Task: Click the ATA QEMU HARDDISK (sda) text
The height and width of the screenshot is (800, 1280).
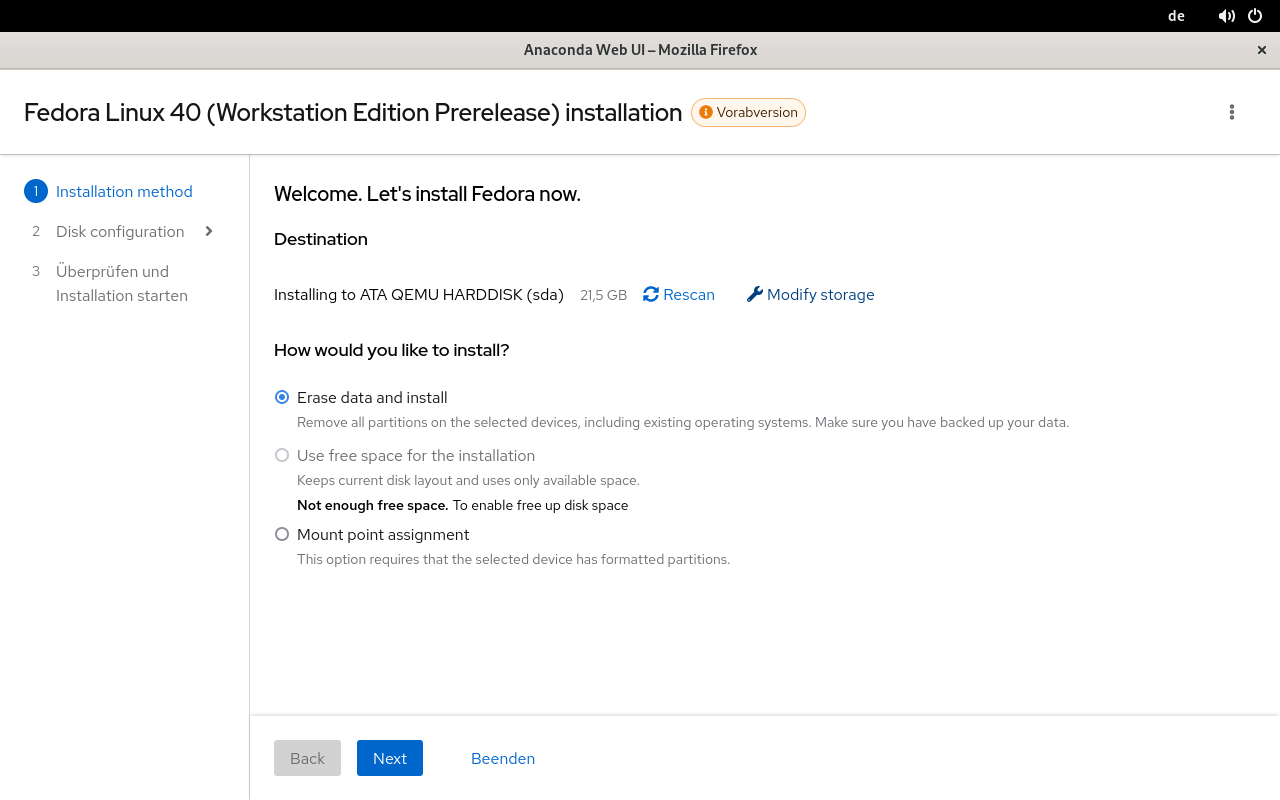Action: (462, 294)
